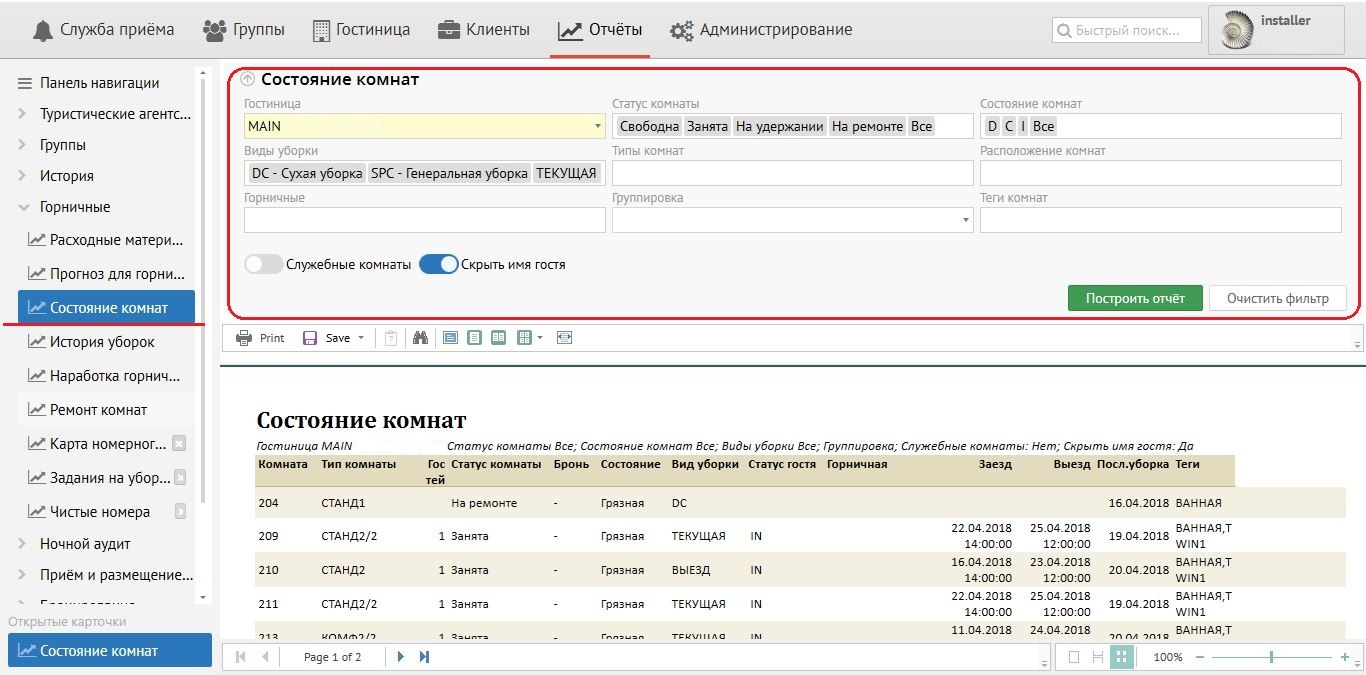Jump to last report page
Image resolution: width=1366 pixels, height=675 pixels.
[x=424, y=657]
